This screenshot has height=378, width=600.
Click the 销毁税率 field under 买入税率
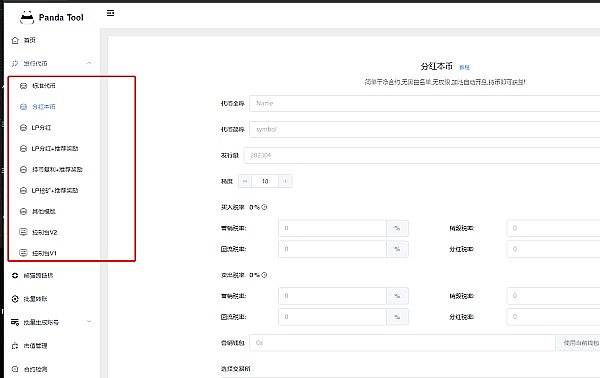(x=553, y=228)
